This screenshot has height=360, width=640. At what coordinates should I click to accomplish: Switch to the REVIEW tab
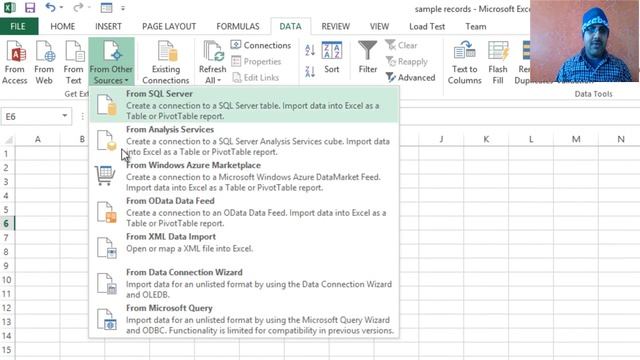tap(336, 27)
